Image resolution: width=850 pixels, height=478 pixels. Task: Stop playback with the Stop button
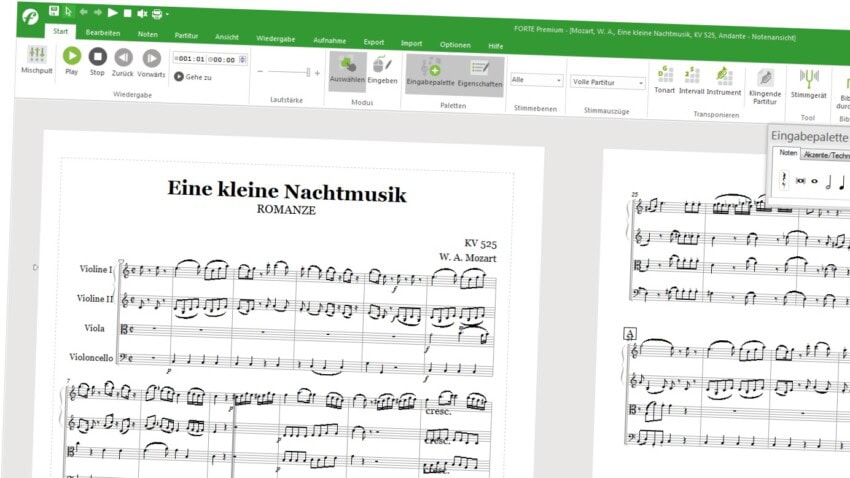(x=97, y=59)
